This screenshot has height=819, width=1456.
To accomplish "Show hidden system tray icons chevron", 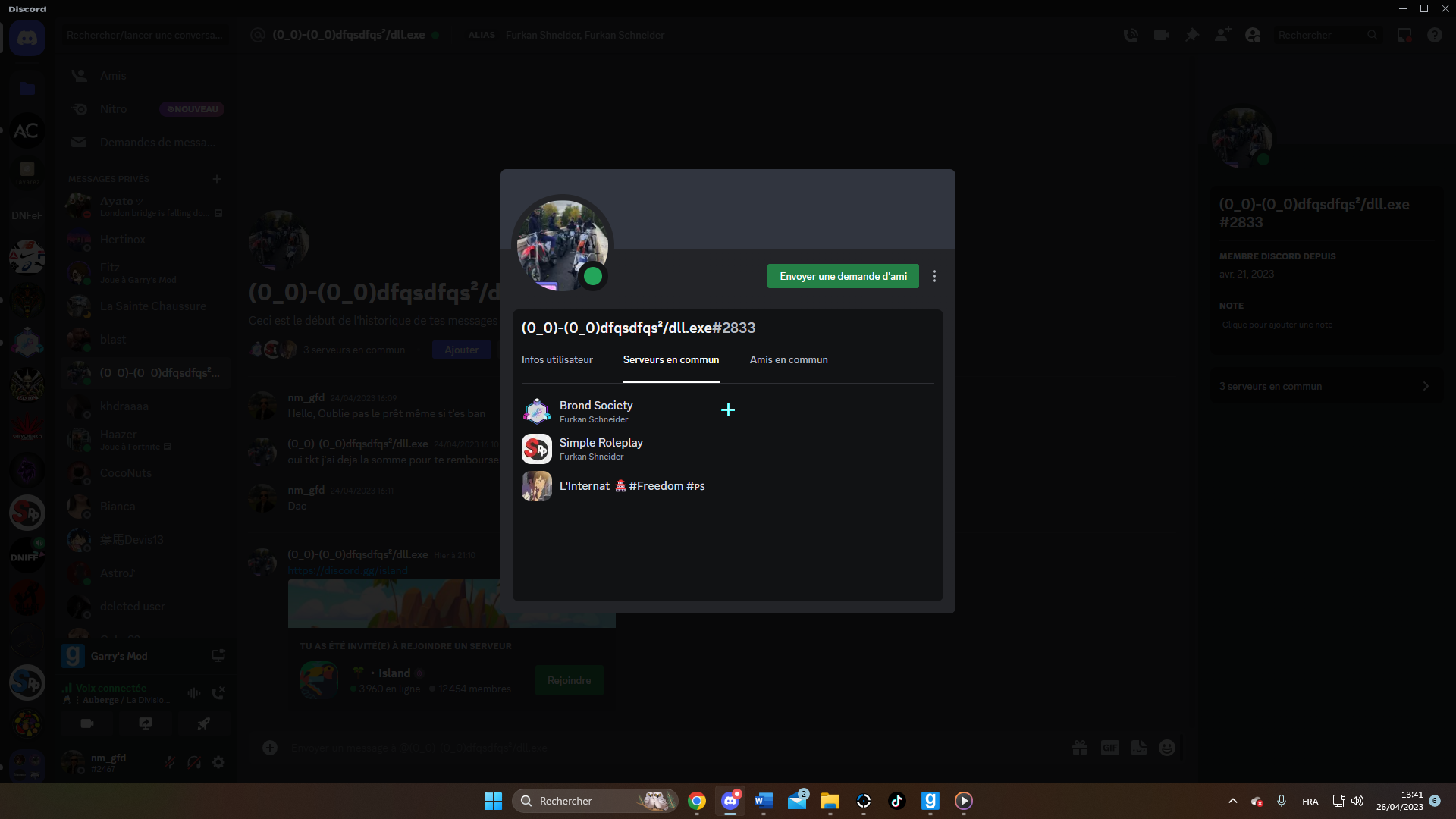I will pyautogui.click(x=1233, y=801).
